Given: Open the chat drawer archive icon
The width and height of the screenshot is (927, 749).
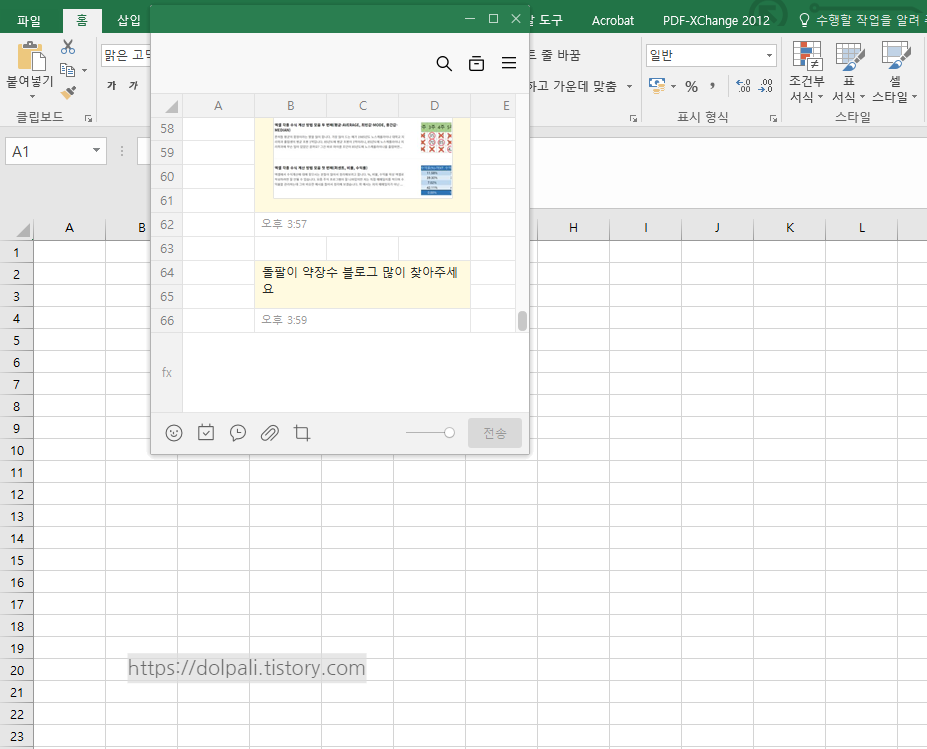Looking at the screenshot, I should coord(477,63).
